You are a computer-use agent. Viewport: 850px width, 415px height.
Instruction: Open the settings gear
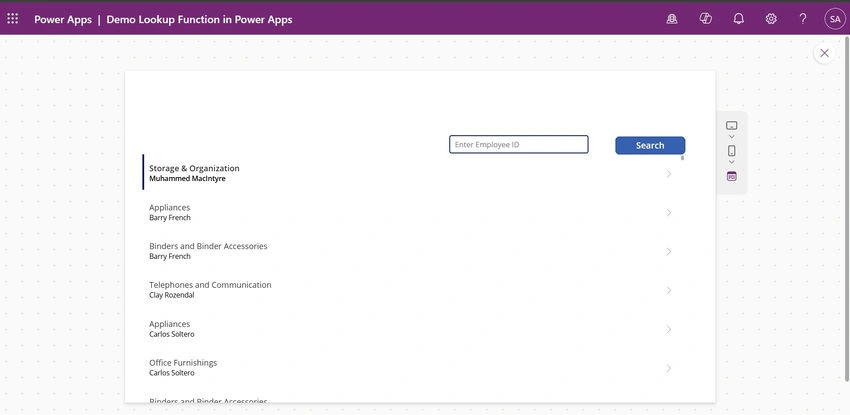(x=771, y=19)
